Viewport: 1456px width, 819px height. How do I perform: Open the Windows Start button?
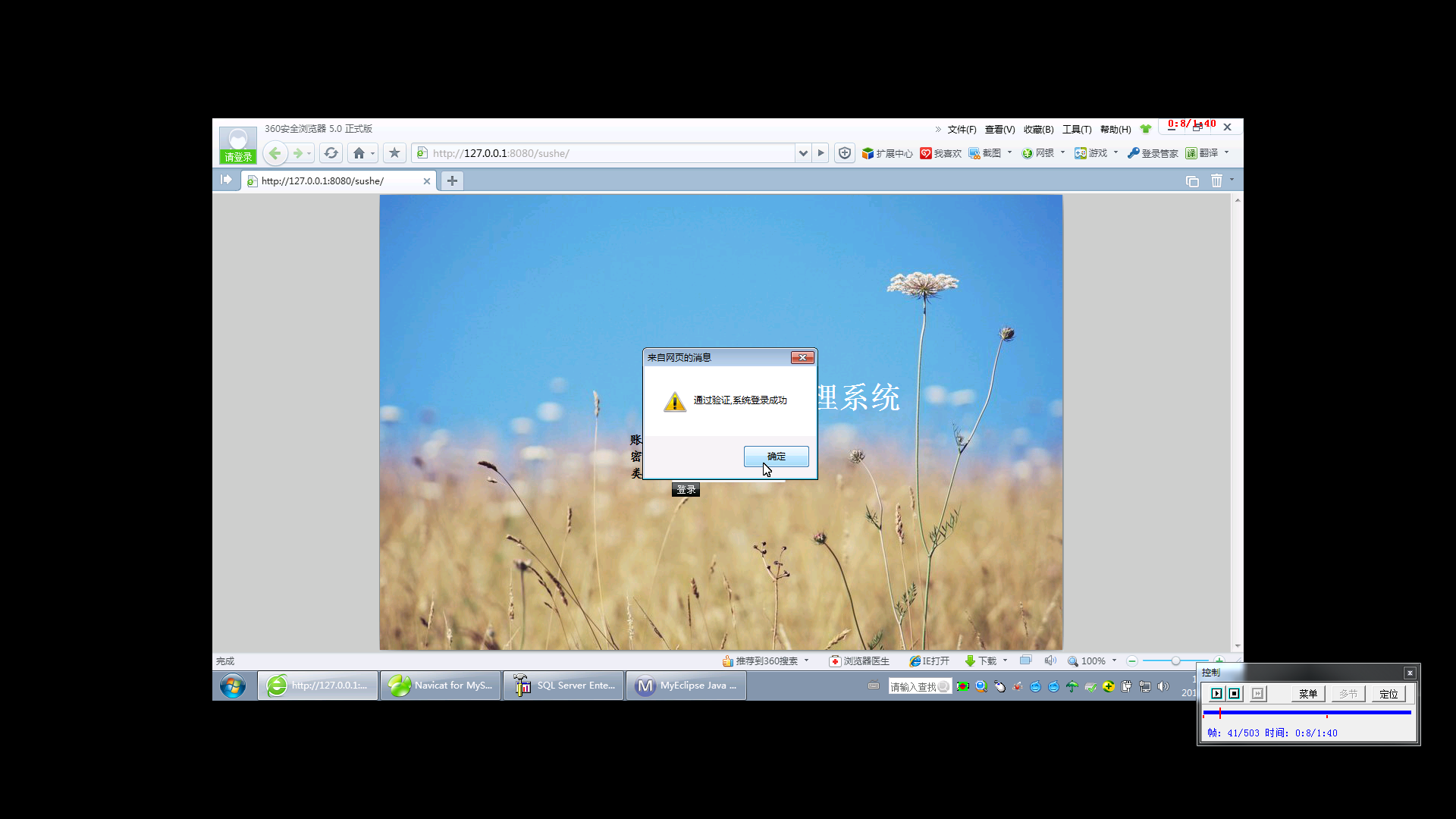(233, 686)
